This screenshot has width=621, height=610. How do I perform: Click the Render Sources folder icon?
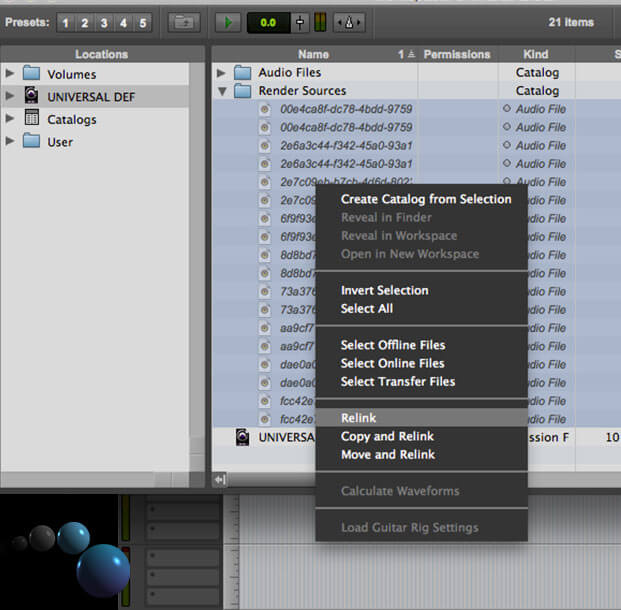[243, 91]
